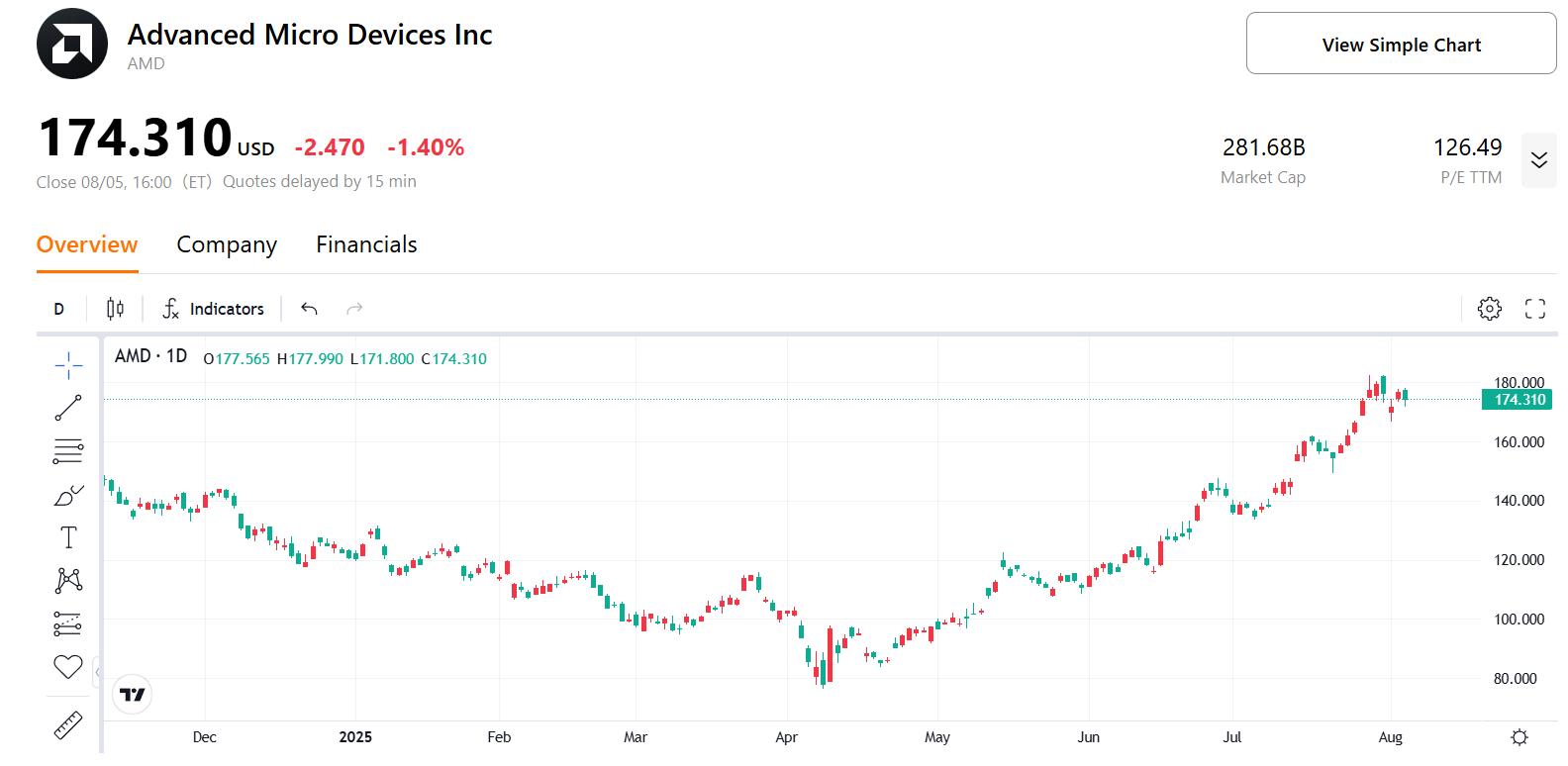Select the Trend Line drawing tool
This screenshot has width=1568, height=766.
pos(67,407)
